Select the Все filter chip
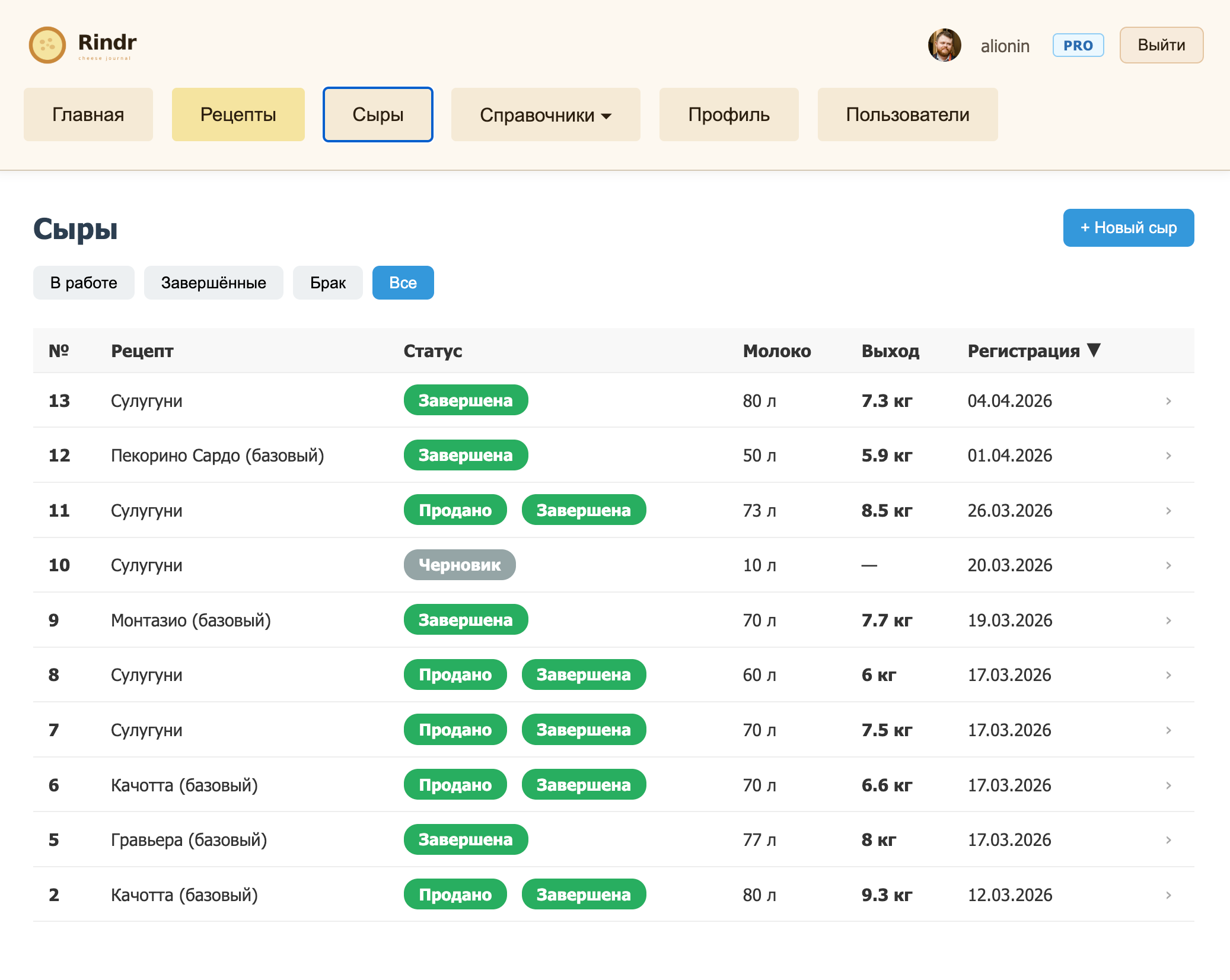 click(403, 283)
